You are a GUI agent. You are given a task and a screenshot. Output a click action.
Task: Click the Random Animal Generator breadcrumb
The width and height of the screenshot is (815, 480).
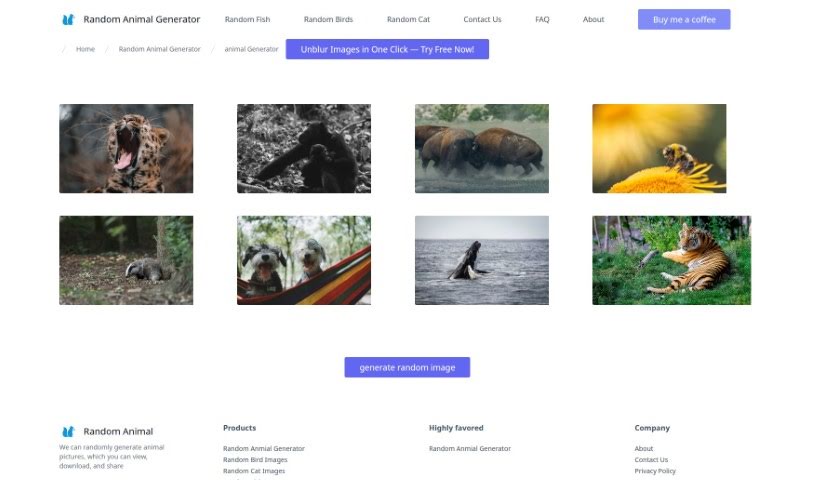click(159, 49)
